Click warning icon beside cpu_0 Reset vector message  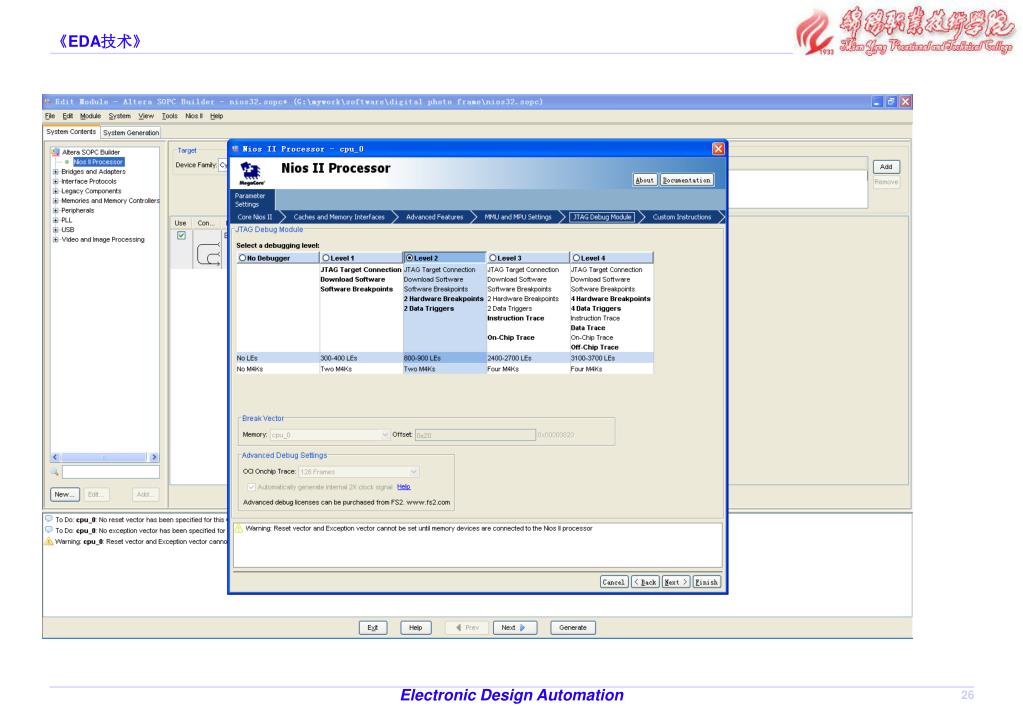pos(49,542)
